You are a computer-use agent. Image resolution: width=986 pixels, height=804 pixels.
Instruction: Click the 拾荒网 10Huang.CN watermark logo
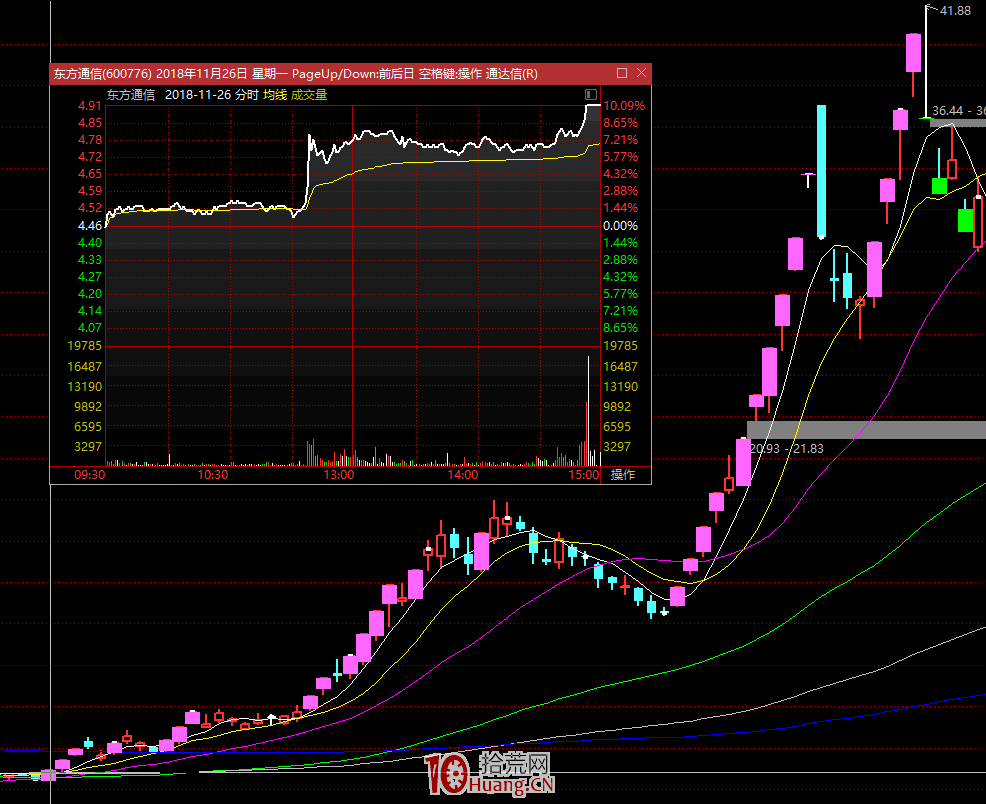tap(489, 775)
